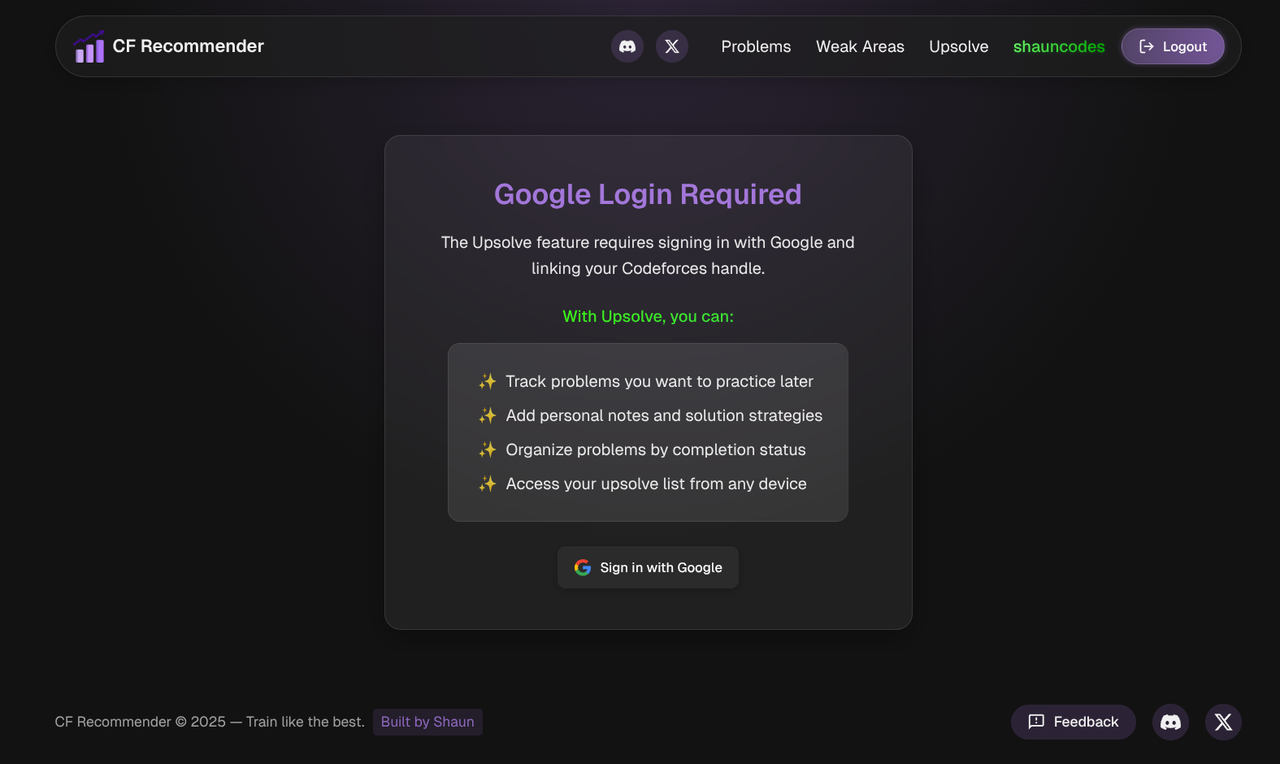Click the CF Recommender title text

point(188,45)
